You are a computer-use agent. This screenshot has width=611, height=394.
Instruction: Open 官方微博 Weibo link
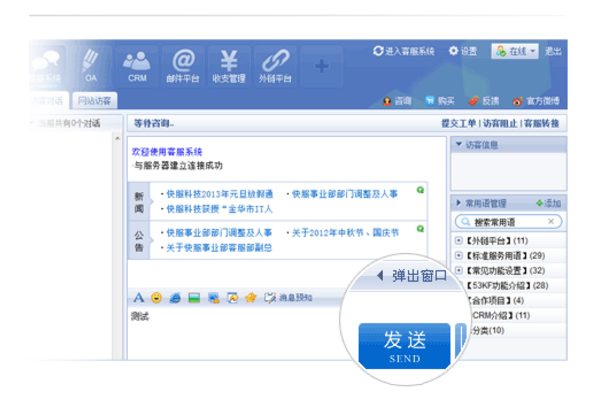pos(536,101)
